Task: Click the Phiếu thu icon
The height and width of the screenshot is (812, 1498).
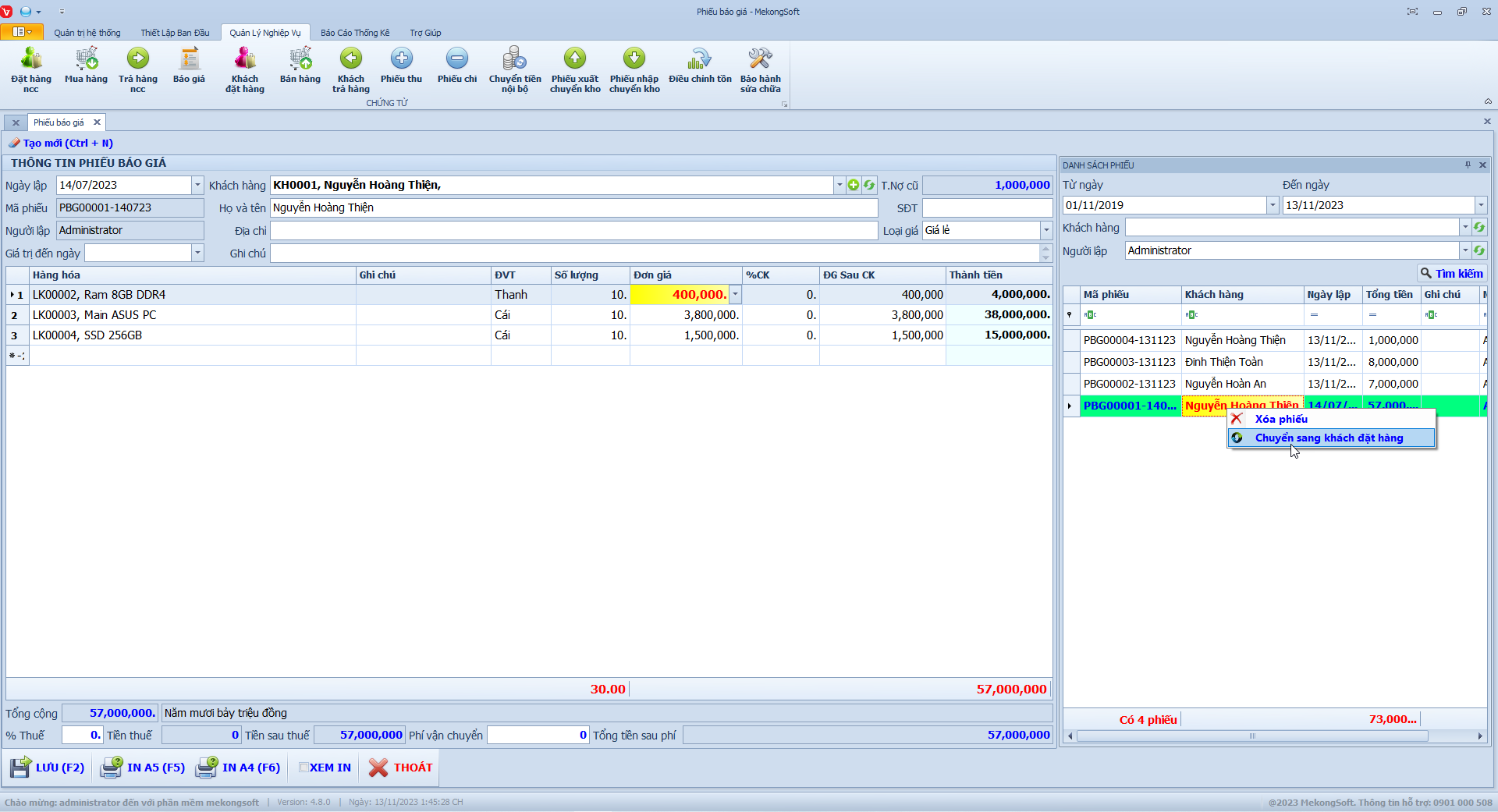Action: tap(401, 66)
